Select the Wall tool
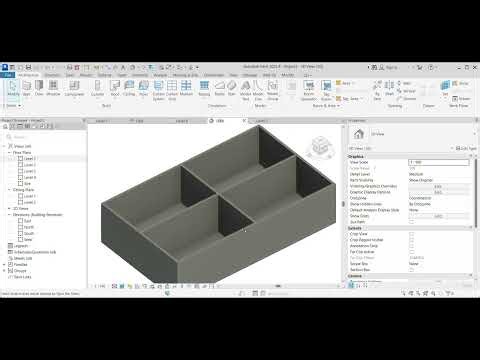Screen dimensions: 480x360 click(x=27, y=88)
